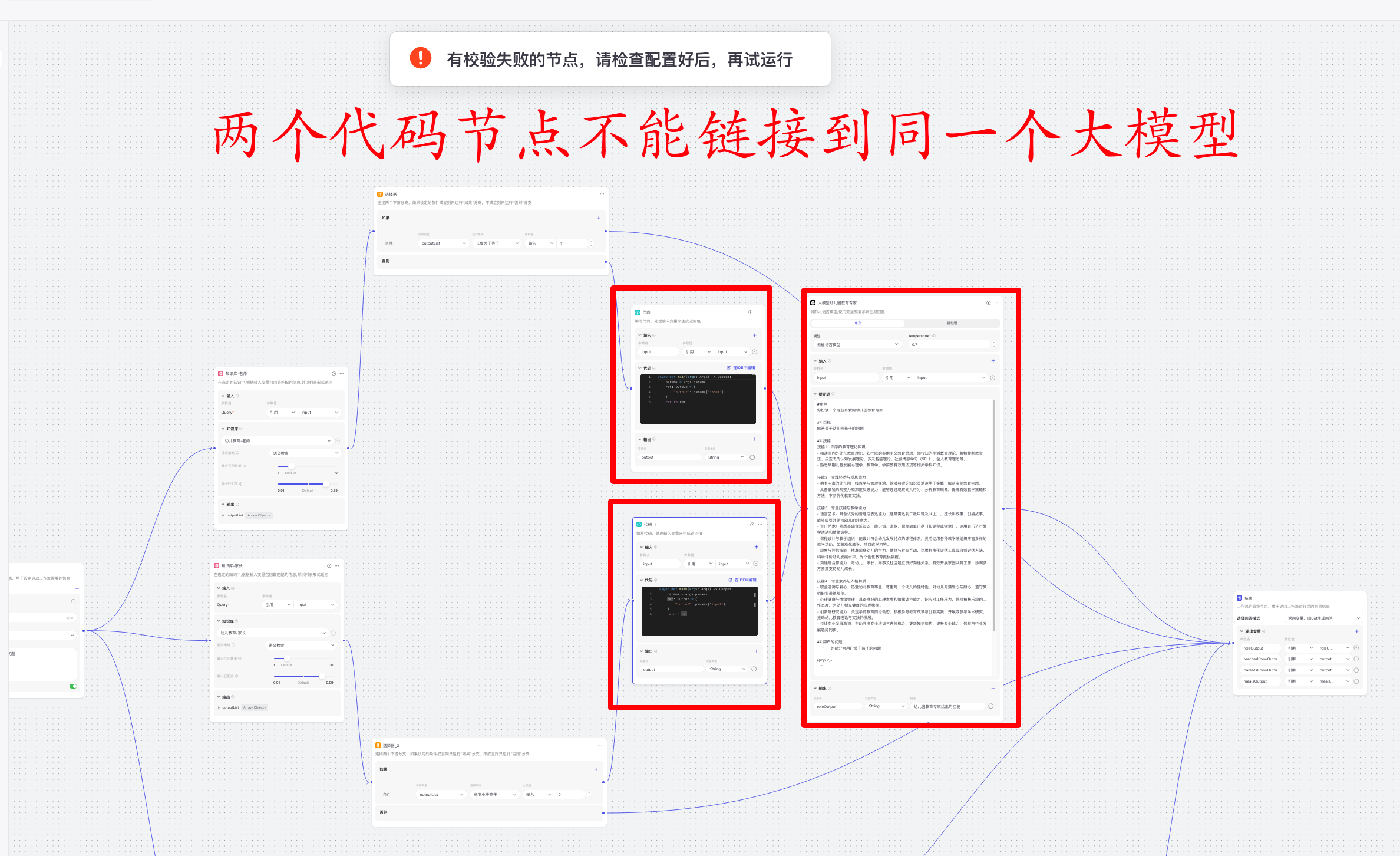Viewport: 1400px width, 856px height.
Task: 点击代码_1节点右上角的更多操作图标
Action: pos(760,525)
